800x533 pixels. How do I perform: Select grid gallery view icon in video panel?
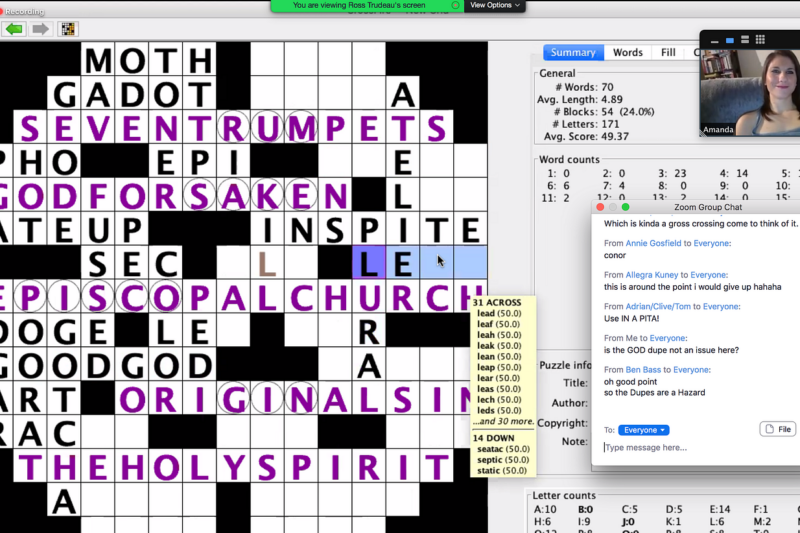click(x=760, y=39)
